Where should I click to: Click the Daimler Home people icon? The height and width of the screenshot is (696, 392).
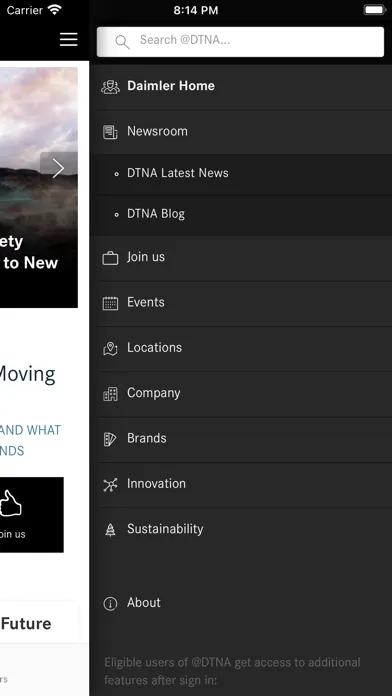tap(110, 87)
